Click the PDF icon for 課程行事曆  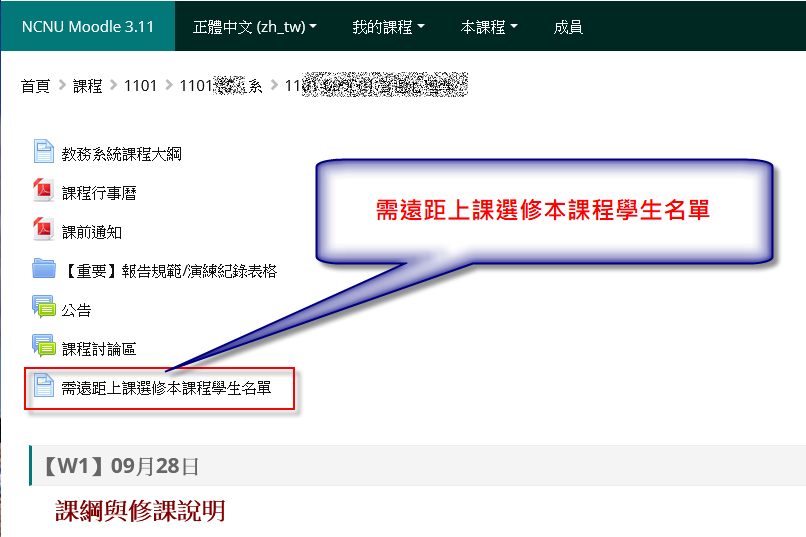tap(43, 191)
